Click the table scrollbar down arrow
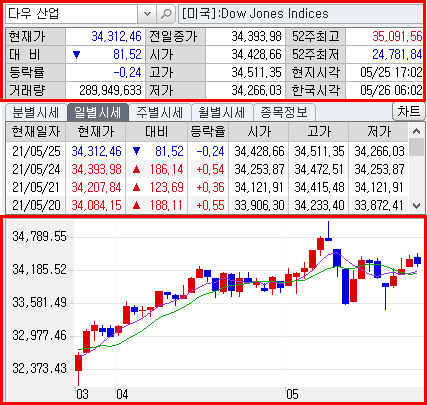The width and height of the screenshot is (427, 405). (x=416, y=205)
